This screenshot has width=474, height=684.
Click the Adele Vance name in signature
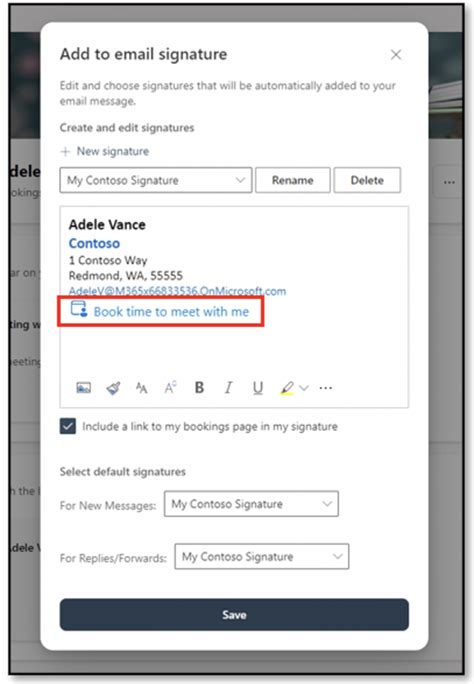point(107,225)
